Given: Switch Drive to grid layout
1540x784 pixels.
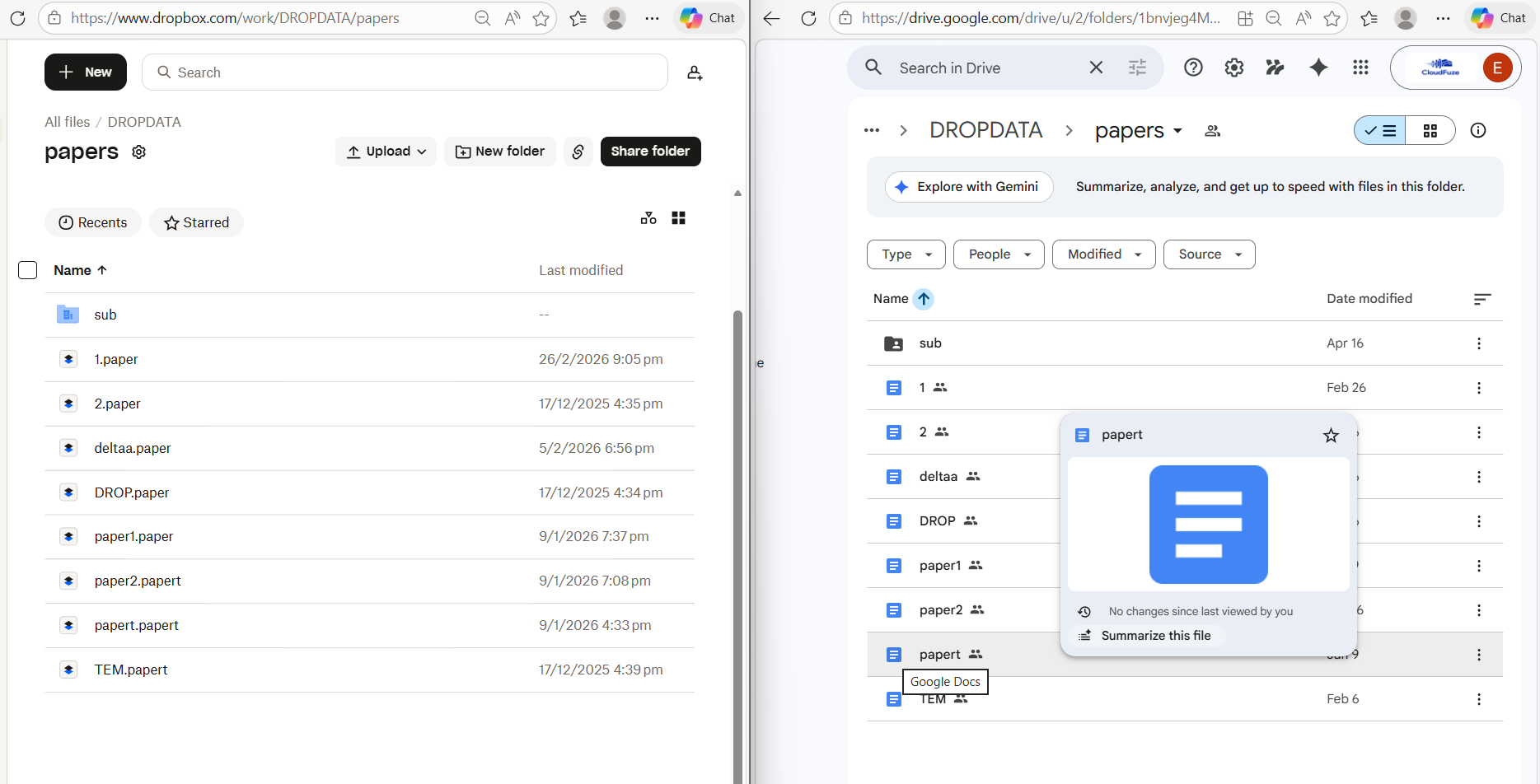Looking at the screenshot, I should click(x=1430, y=130).
